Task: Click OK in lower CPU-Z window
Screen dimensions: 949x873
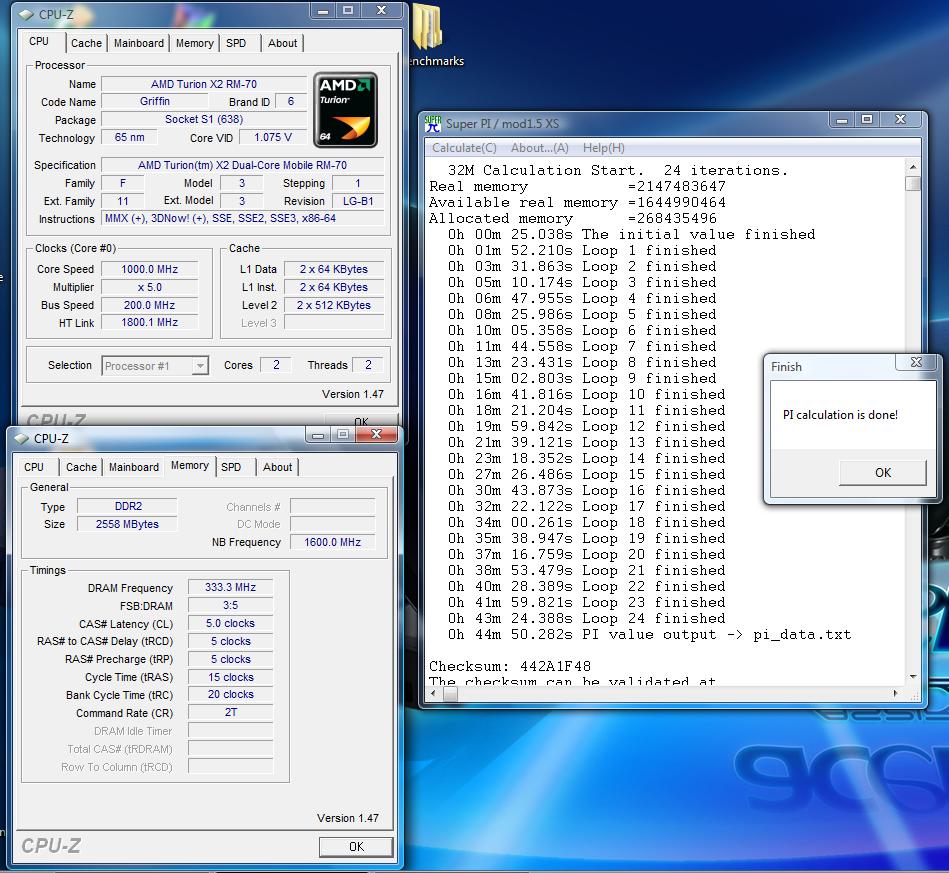Action: tap(356, 846)
